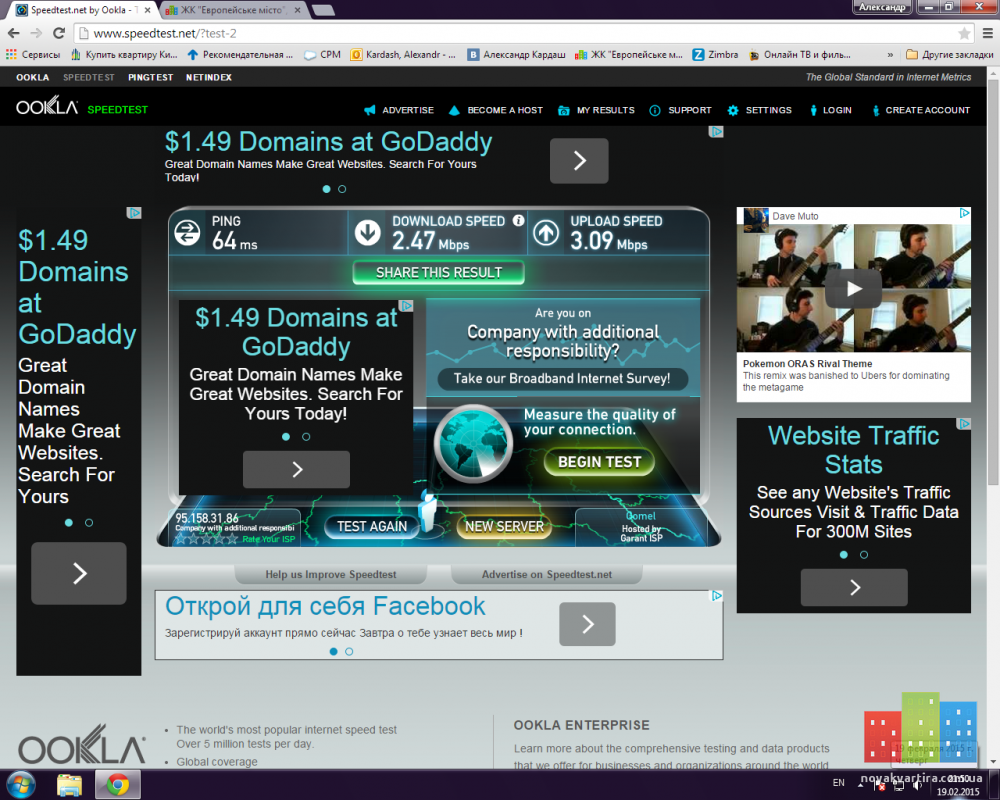This screenshot has width=1000, height=800.
Task: Go to PINGTEST in the top bar
Action: click(x=151, y=77)
